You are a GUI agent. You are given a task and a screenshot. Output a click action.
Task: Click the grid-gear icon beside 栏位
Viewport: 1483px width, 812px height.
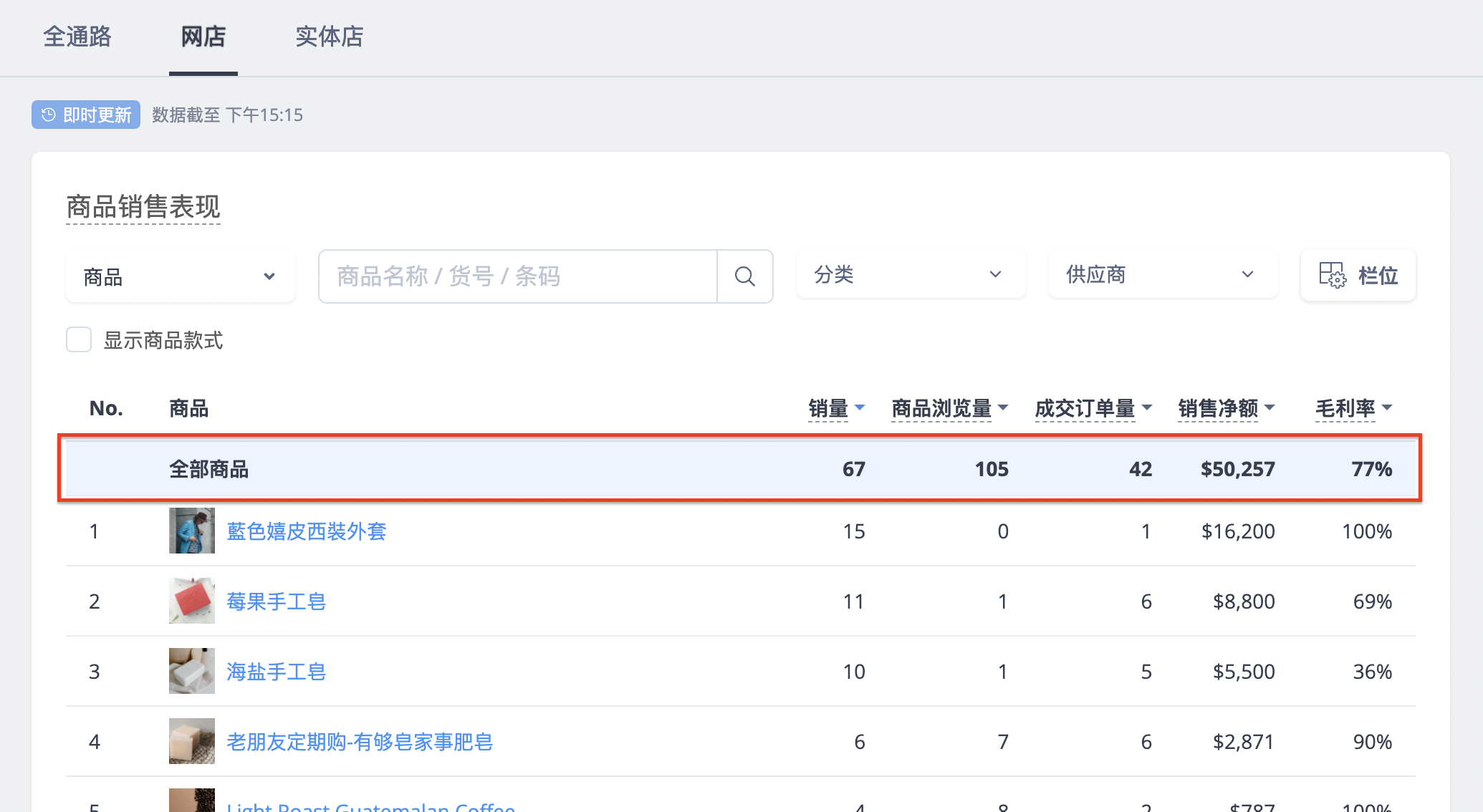coord(1333,275)
